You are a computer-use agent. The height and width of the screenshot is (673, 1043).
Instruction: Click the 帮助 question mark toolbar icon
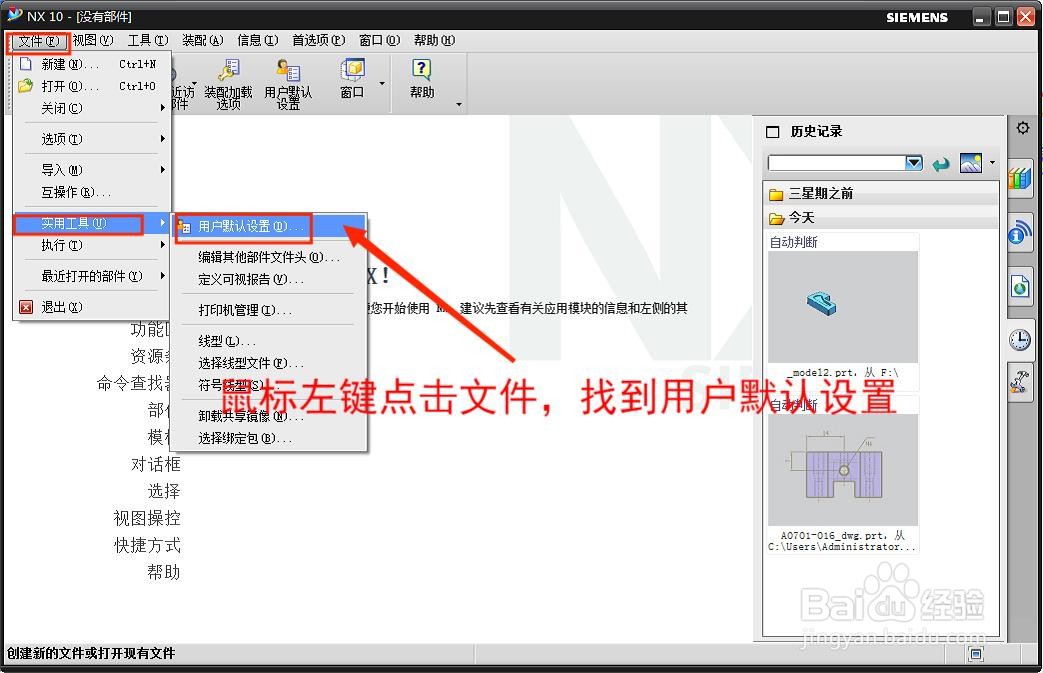(422, 78)
